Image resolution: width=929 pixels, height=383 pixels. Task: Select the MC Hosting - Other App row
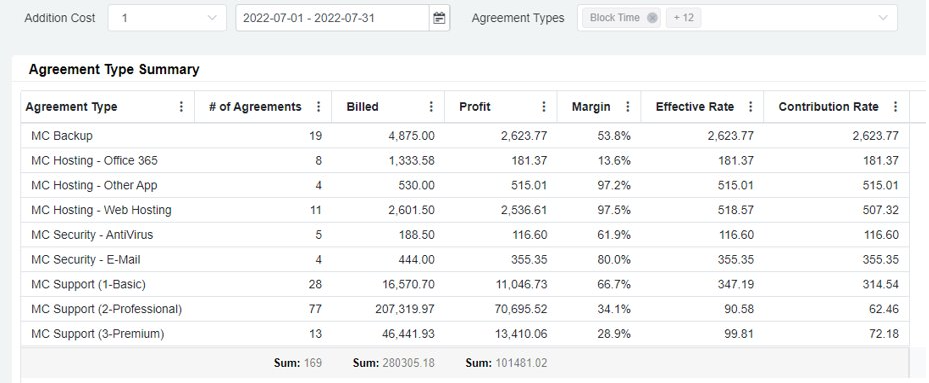coord(465,186)
